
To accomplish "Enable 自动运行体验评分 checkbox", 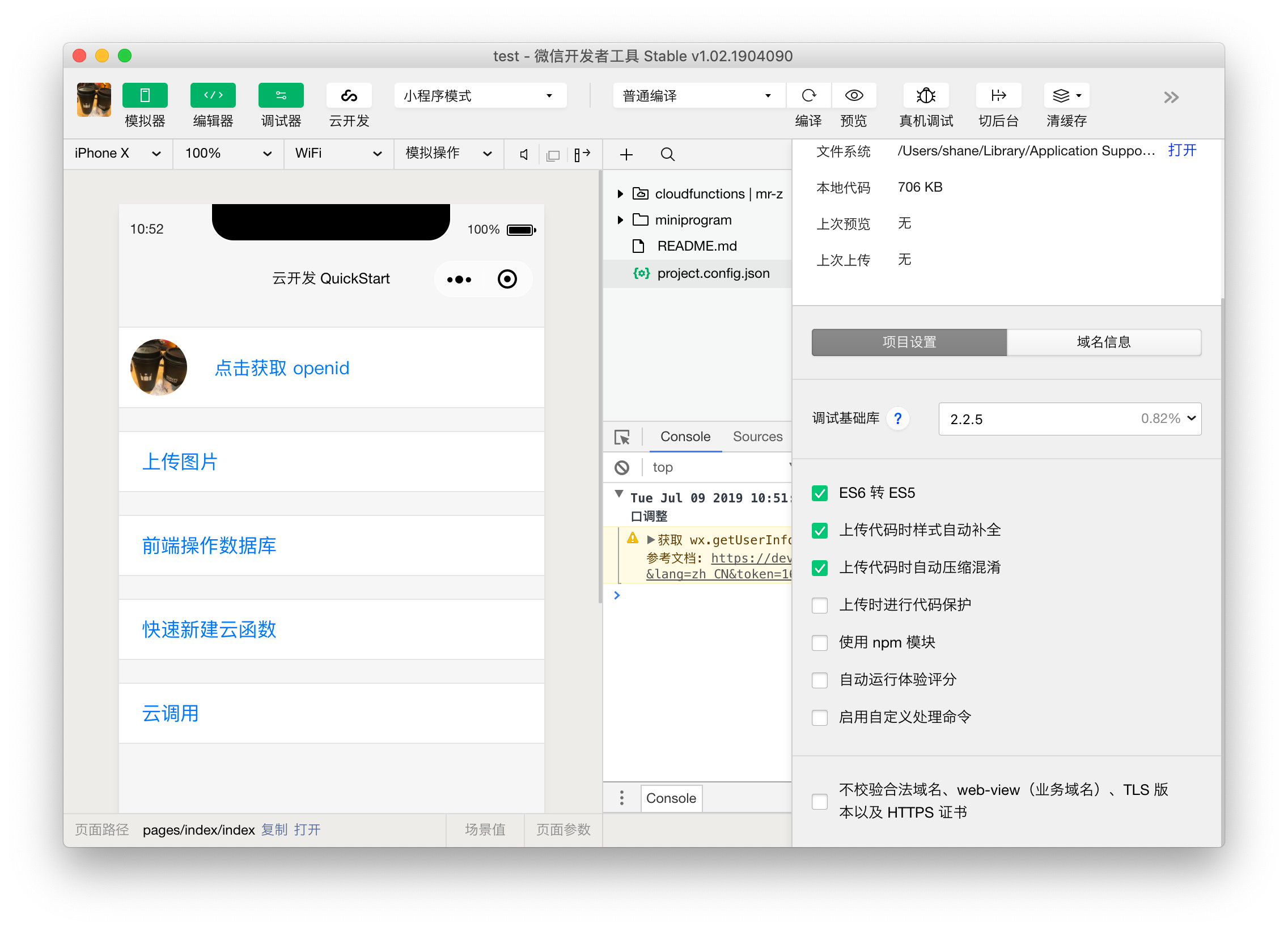I will [820, 680].
